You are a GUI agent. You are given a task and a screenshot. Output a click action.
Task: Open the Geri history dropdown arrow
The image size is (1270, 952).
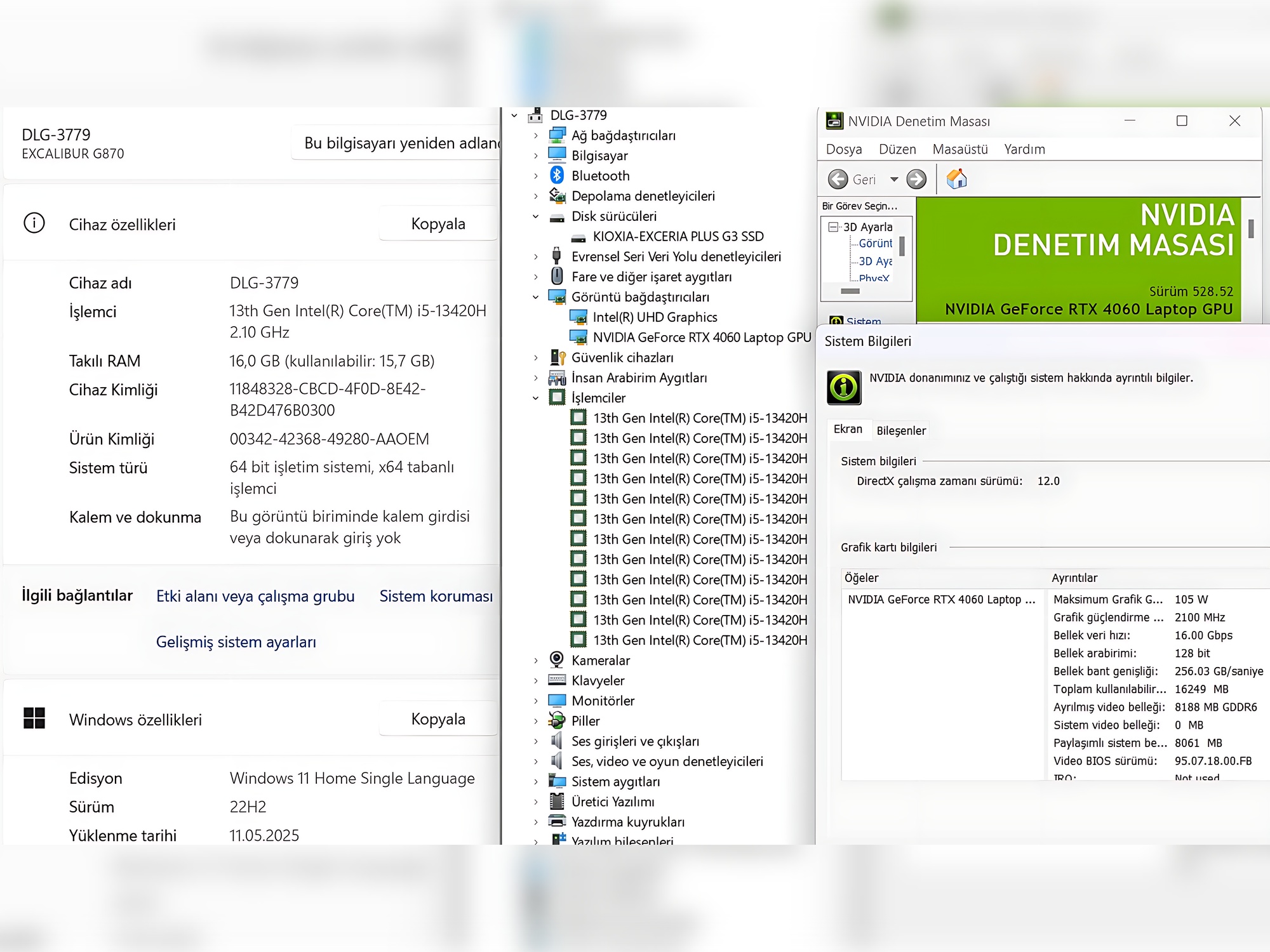click(894, 180)
